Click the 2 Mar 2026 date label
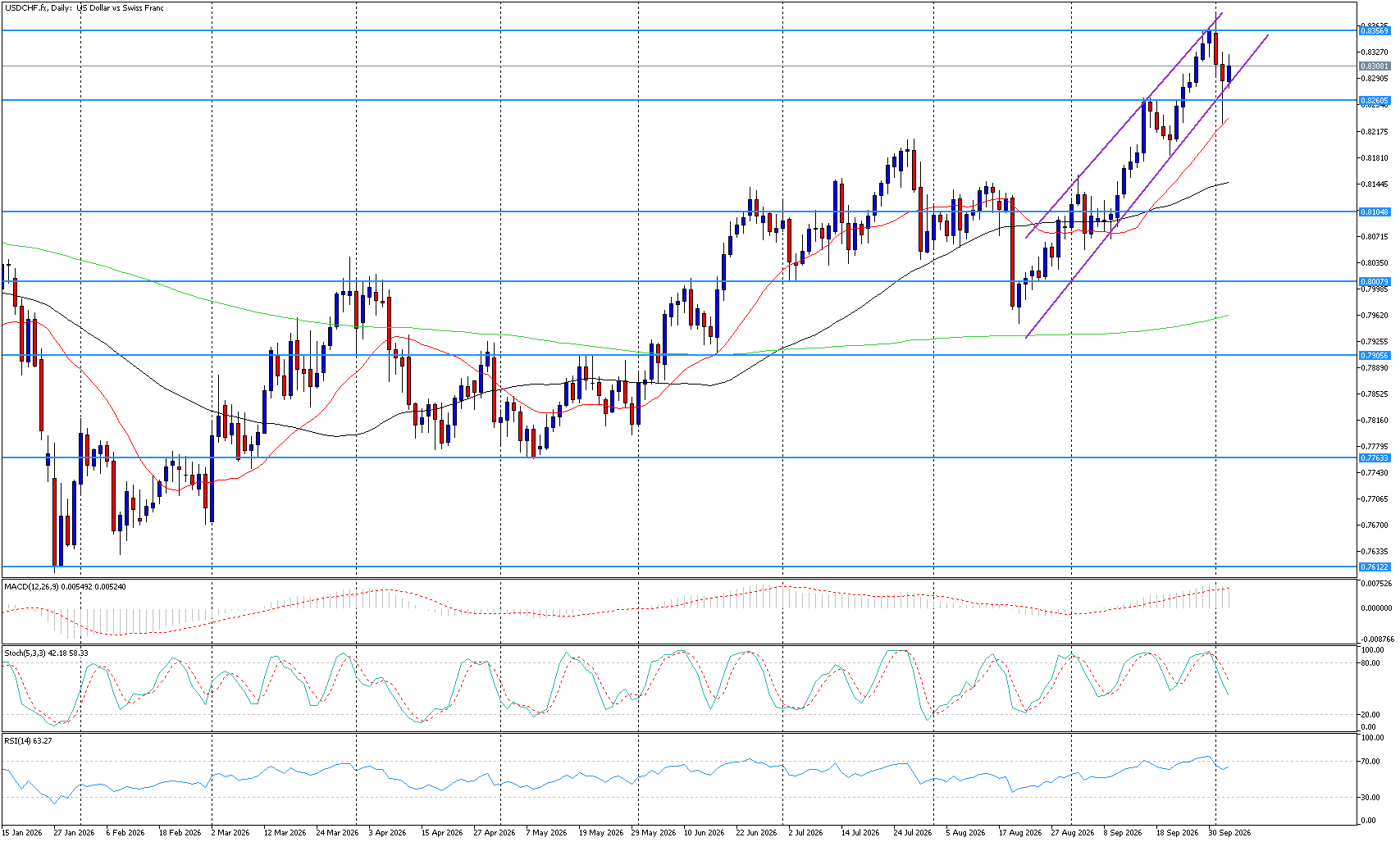Screen dimensions: 1400x842 click(230, 832)
